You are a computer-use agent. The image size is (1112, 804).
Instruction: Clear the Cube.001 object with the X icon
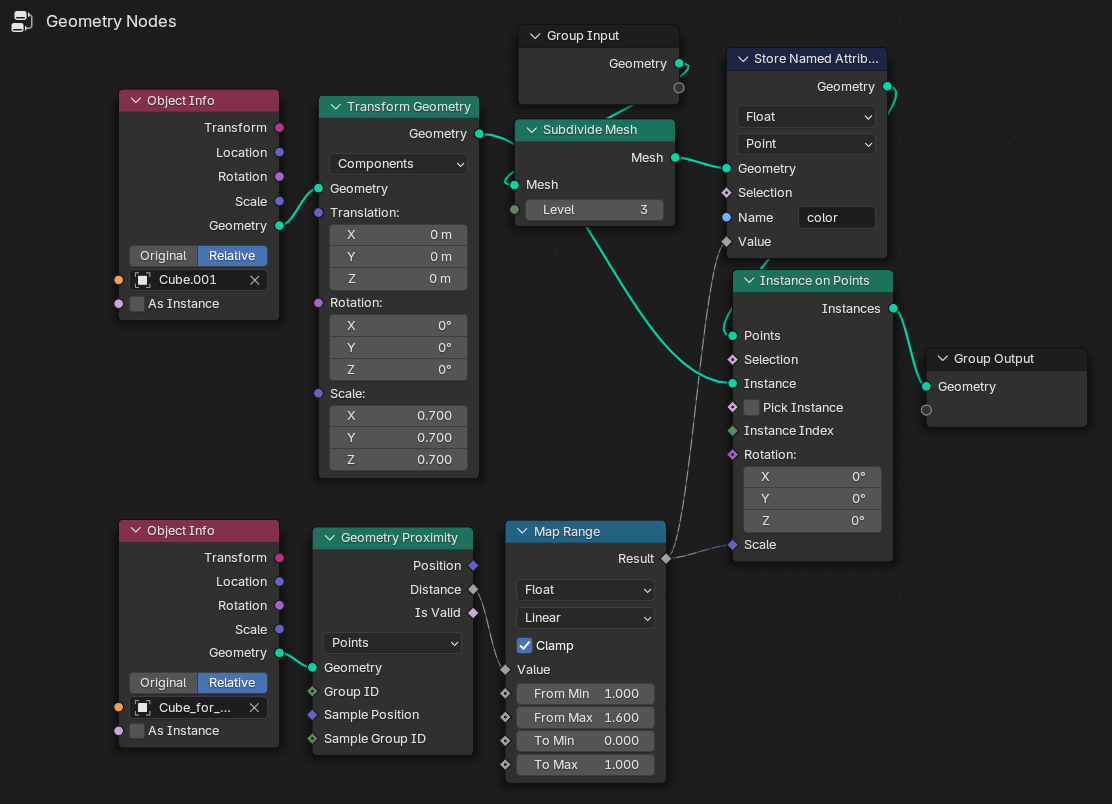pos(255,280)
